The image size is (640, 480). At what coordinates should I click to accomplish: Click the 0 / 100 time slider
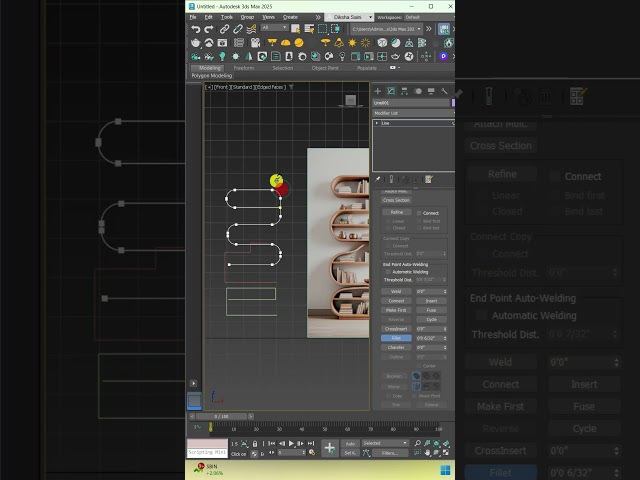click(222, 416)
